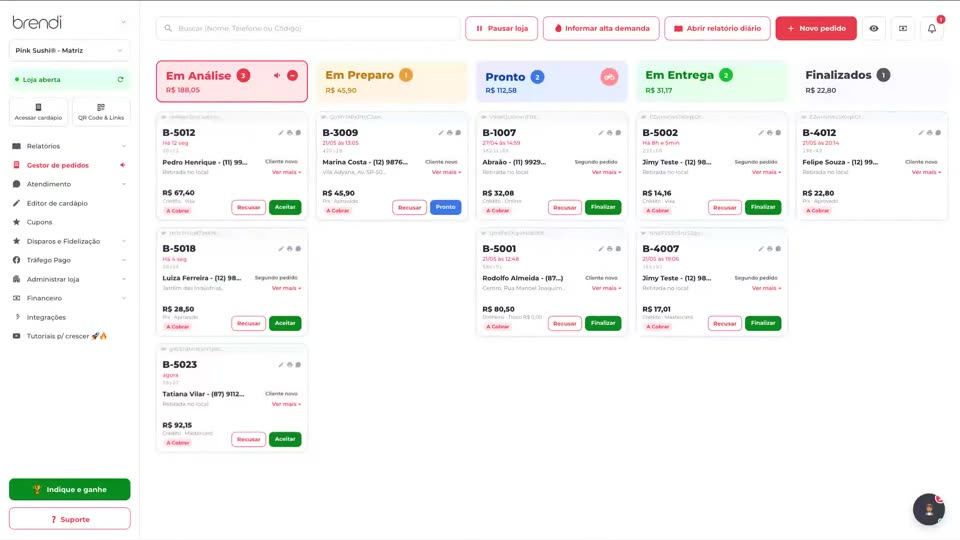The height and width of the screenshot is (540, 960).
Task: Expand Financeiro section chevron
Action: 124,298
